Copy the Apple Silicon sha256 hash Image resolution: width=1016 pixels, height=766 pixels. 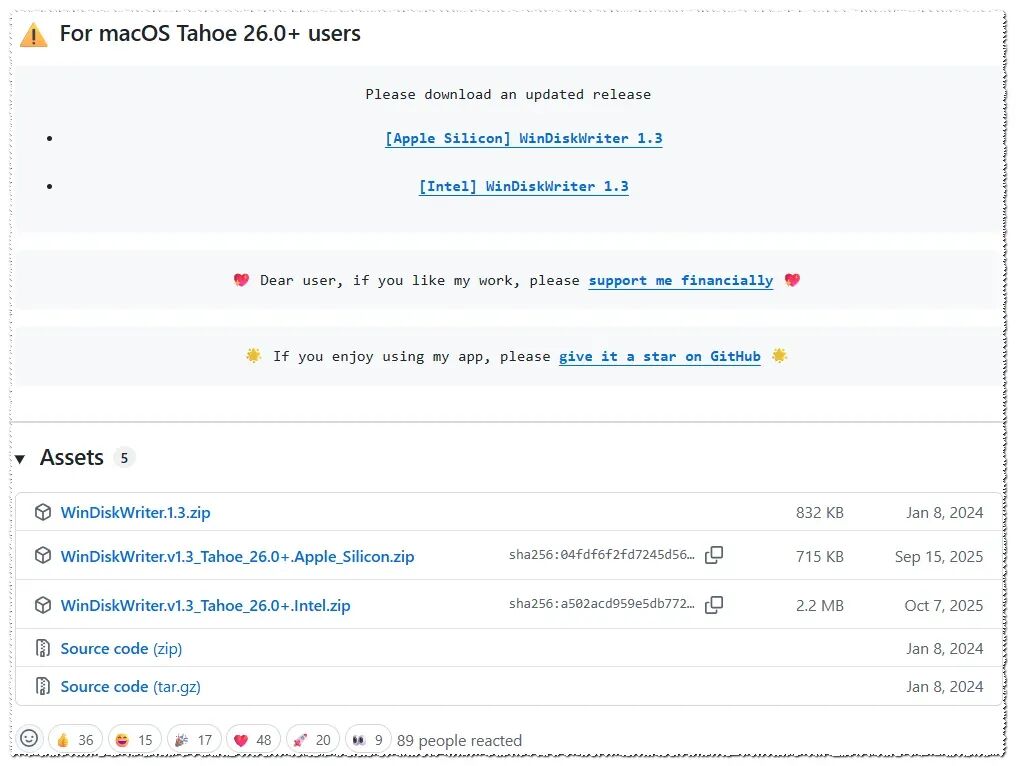pos(714,555)
